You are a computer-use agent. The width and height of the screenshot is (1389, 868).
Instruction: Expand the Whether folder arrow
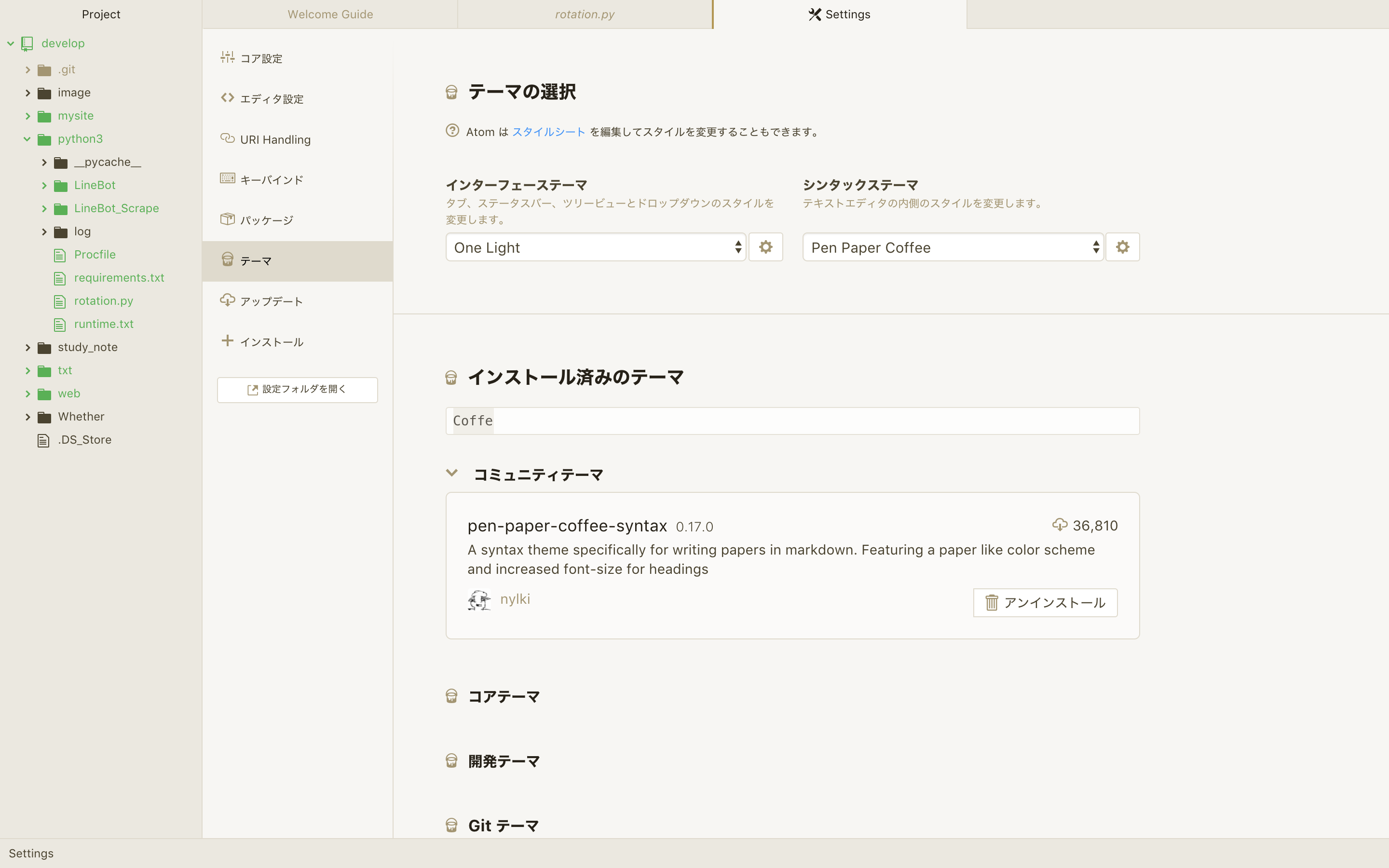pyautogui.click(x=27, y=417)
